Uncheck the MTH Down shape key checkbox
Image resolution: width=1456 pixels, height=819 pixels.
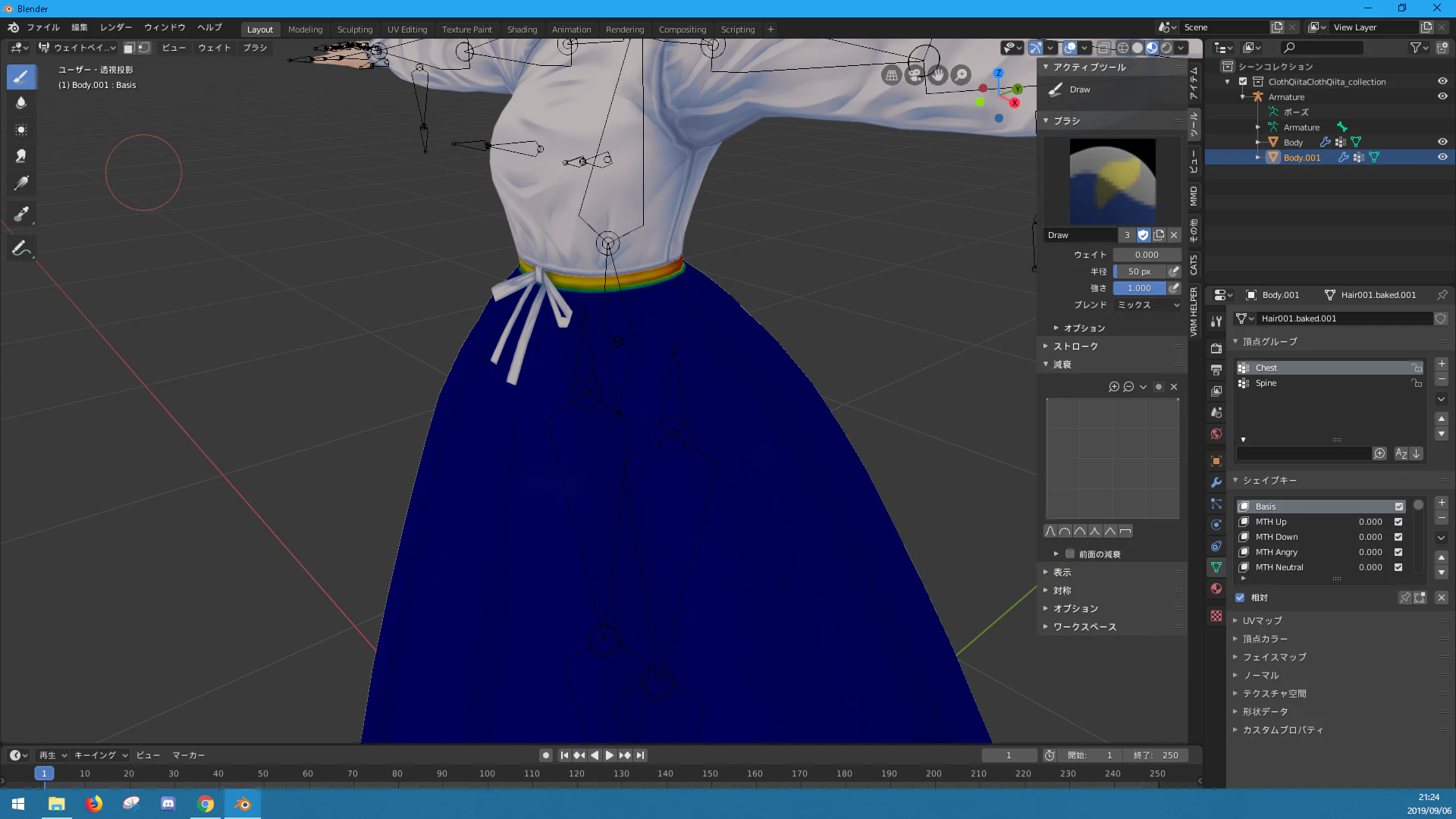click(1398, 537)
